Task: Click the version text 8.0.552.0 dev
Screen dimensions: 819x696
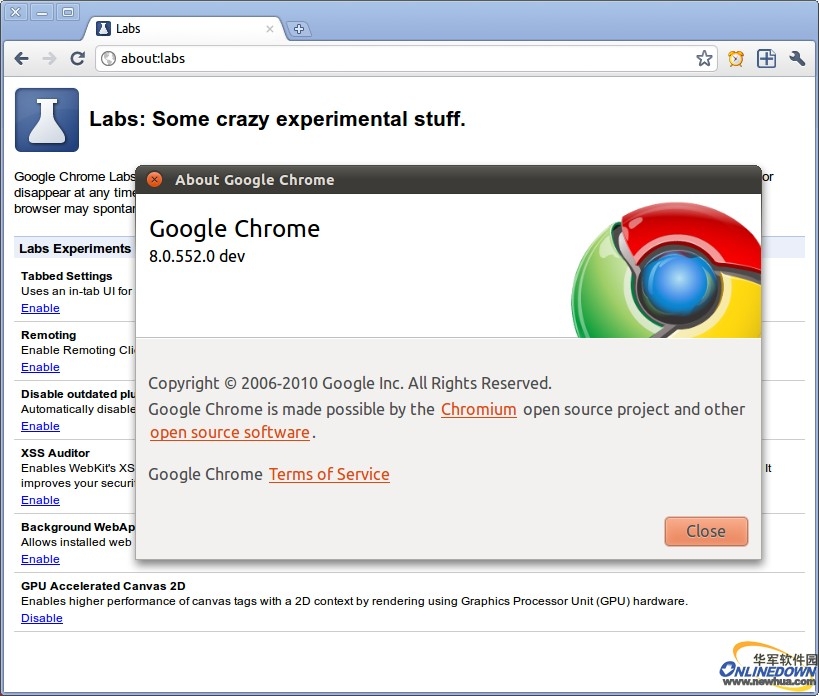Action: 197,256
